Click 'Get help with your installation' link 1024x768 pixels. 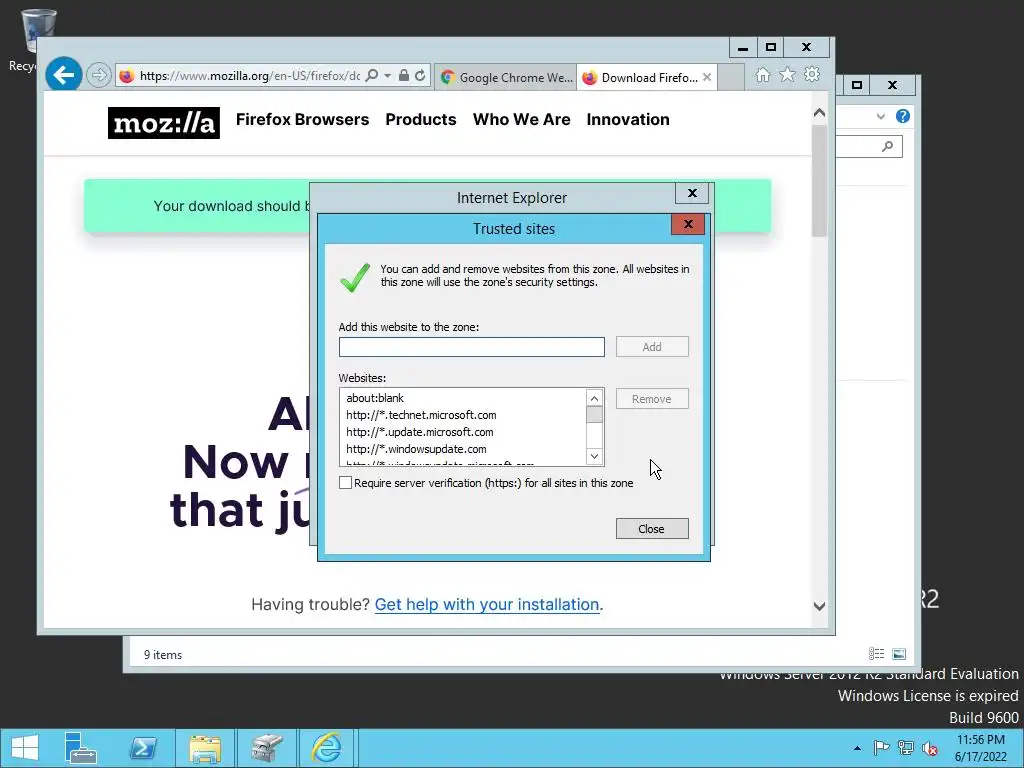click(487, 605)
